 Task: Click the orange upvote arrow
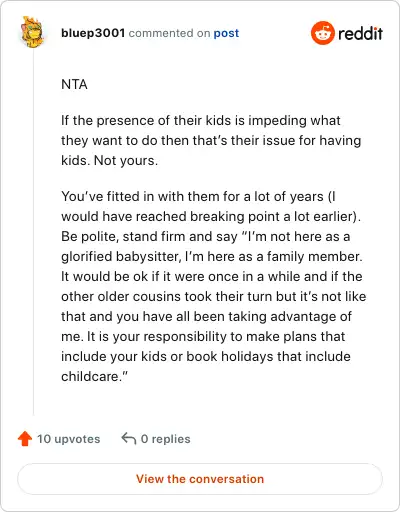coord(25,439)
